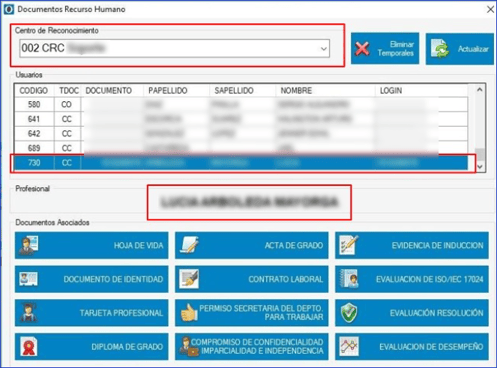Click the users list scrollbar thumb
Viewport: 497px width, 368px height.
479,154
